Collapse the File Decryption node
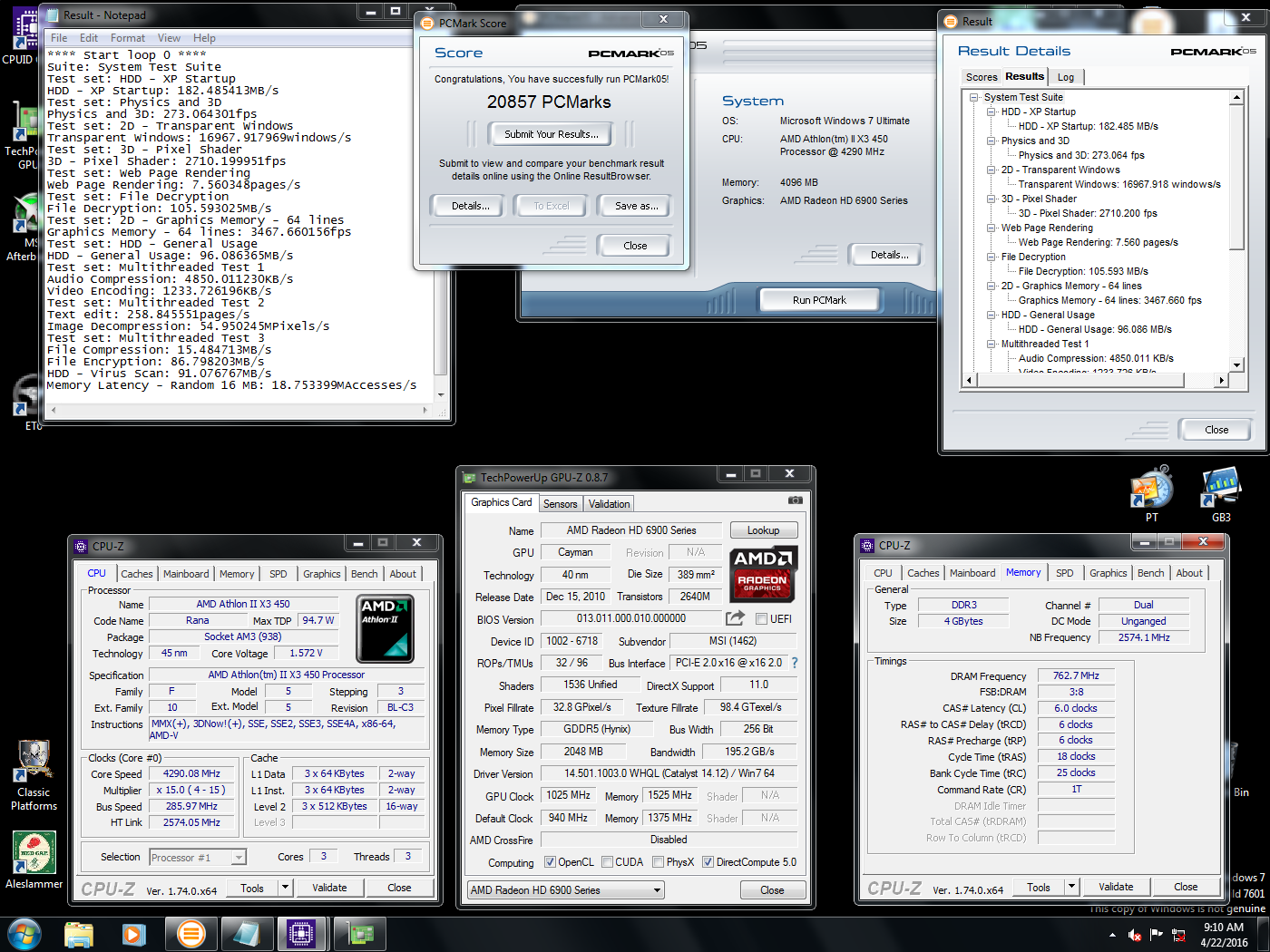This screenshot has height=952, width=1270. [x=992, y=257]
